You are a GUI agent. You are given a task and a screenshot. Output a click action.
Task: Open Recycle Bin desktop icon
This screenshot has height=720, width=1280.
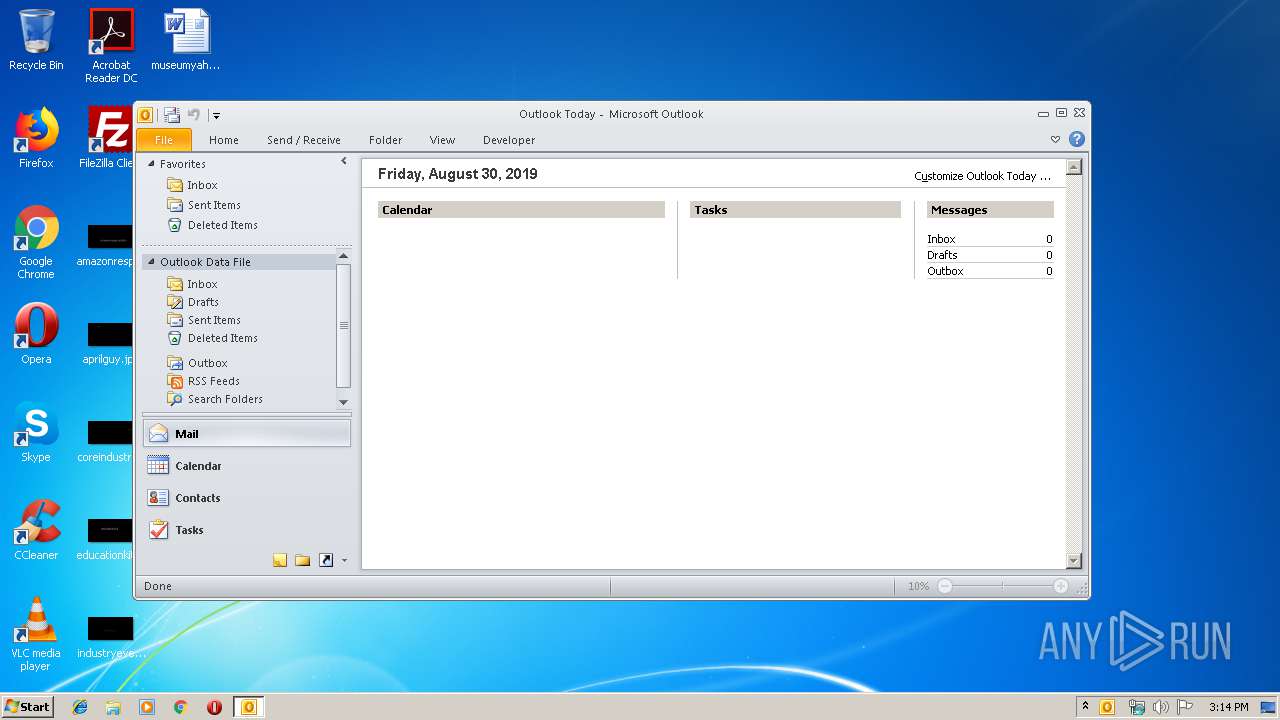pos(36,40)
